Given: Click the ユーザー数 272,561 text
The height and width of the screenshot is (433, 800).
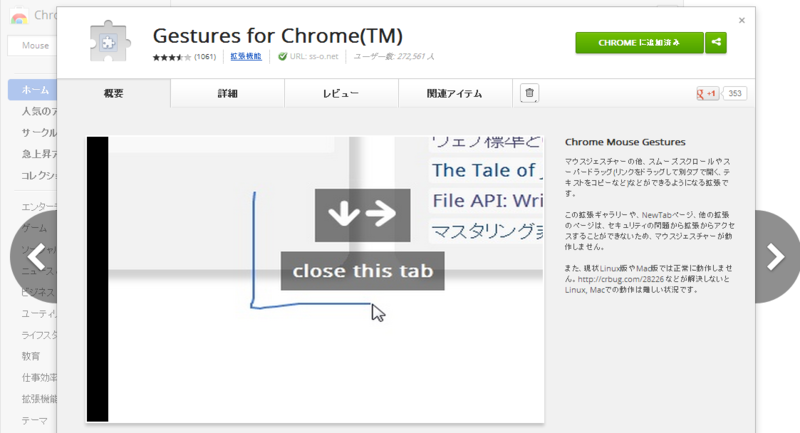Looking at the screenshot, I should [x=393, y=56].
